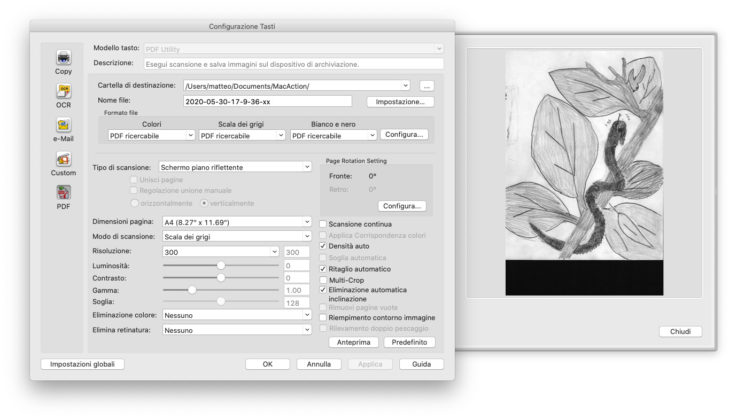This screenshot has width=729, height=420.
Task: Select the verticalmente radio button
Action: point(204,203)
